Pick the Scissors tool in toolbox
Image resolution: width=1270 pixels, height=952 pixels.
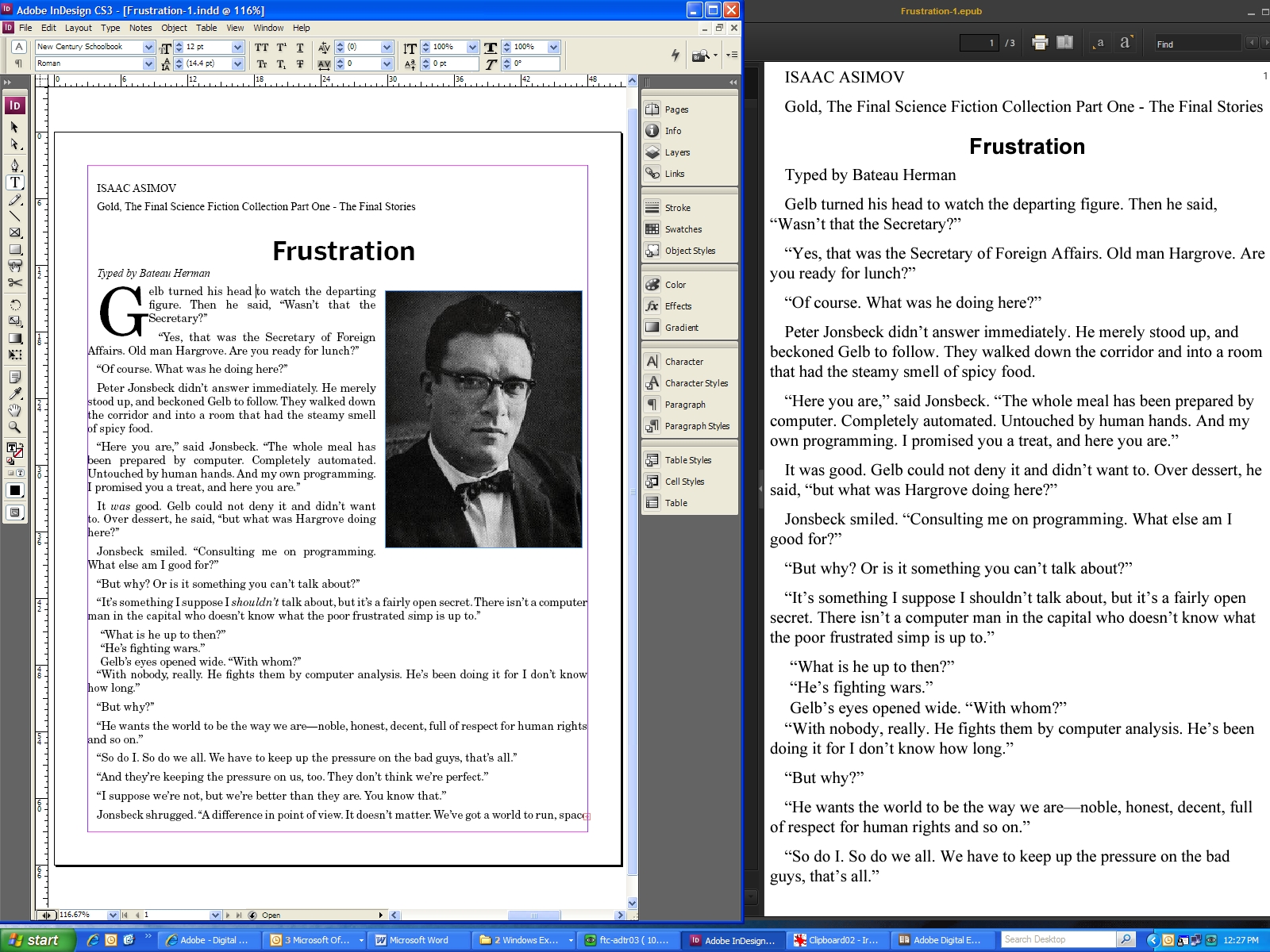pos(14,282)
